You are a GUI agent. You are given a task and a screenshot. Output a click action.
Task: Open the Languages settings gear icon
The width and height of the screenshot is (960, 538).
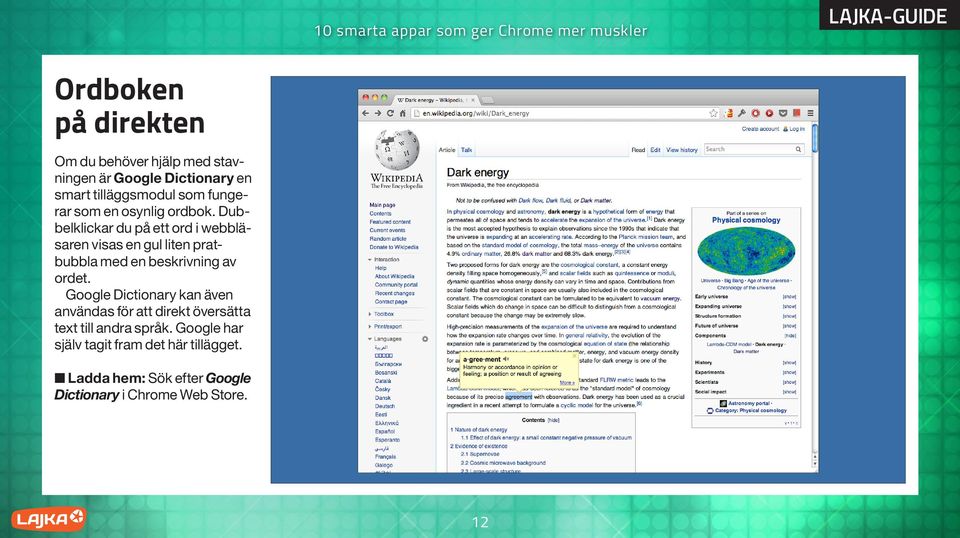[x=425, y=338]
